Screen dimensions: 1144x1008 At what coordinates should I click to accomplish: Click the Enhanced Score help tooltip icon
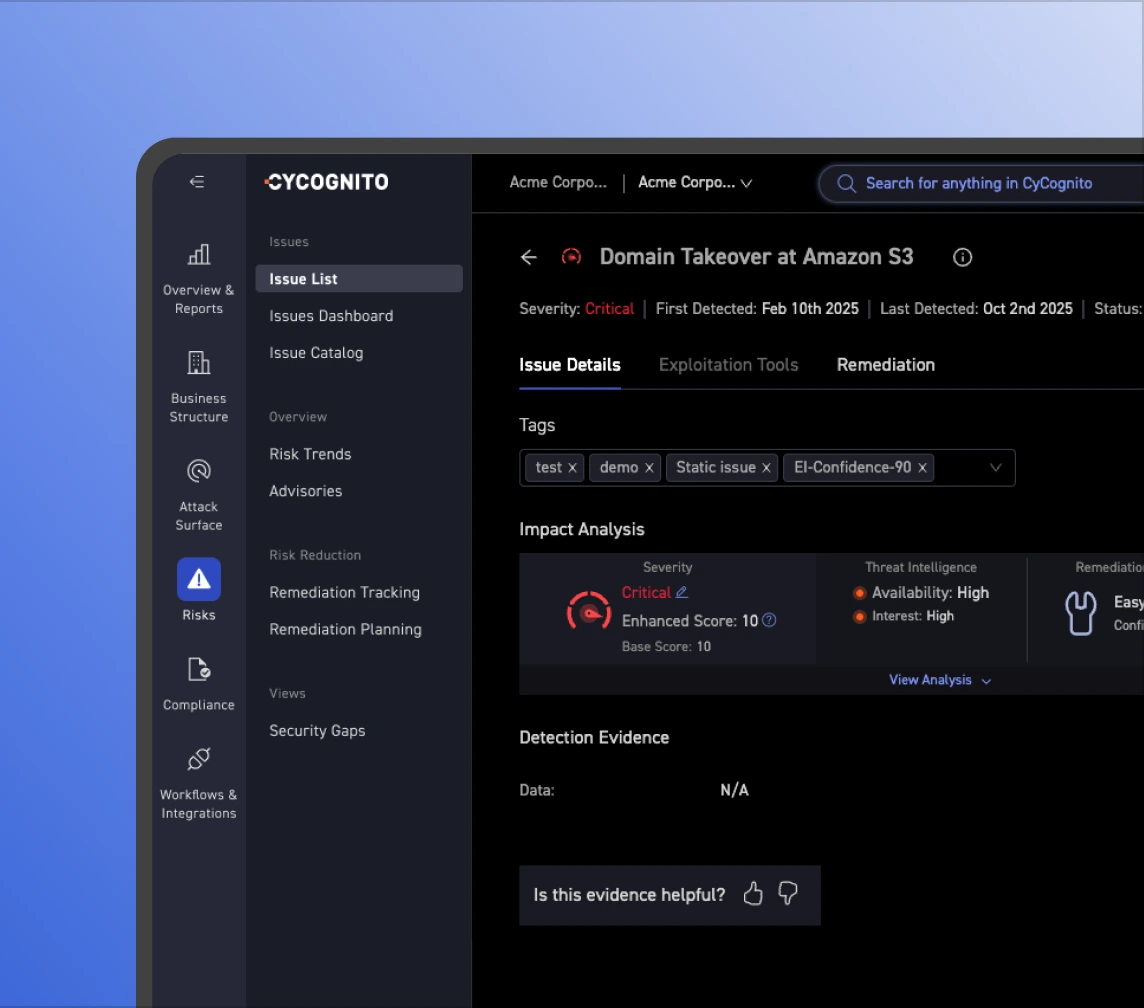point(768,620)
